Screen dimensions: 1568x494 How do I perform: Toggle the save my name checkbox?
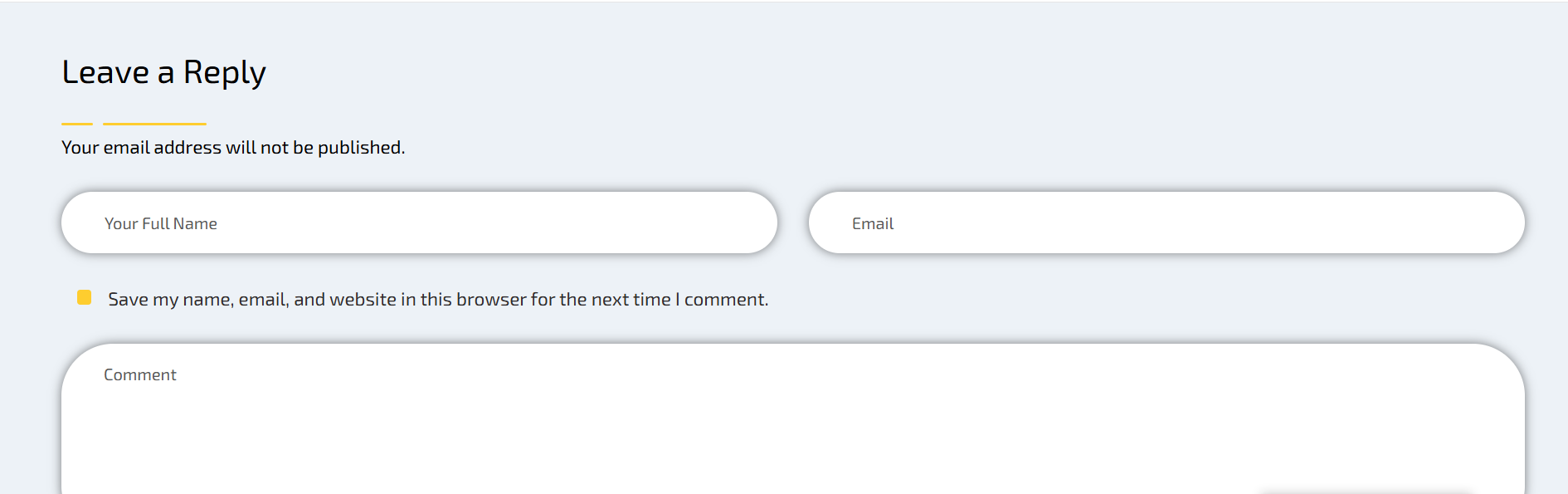84,297
